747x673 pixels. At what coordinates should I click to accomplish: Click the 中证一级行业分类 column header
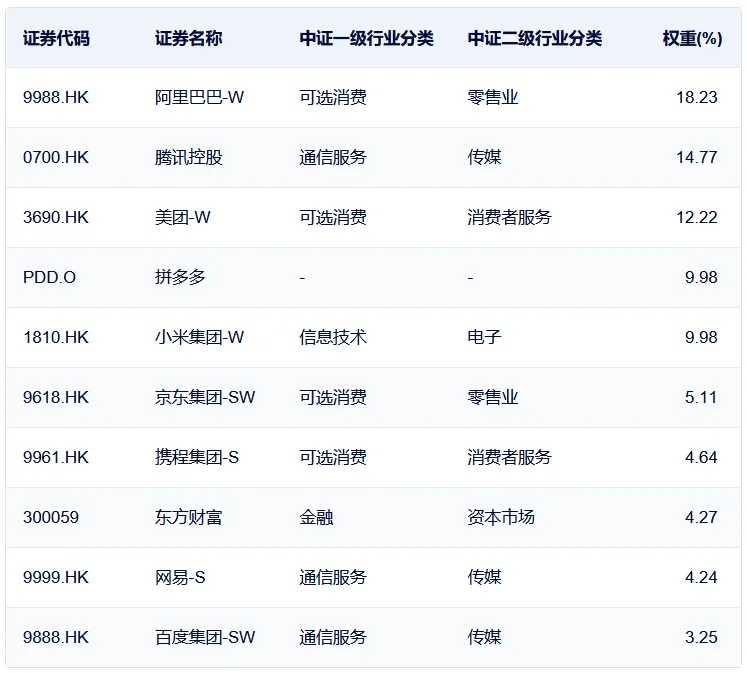tap(366, 39)
